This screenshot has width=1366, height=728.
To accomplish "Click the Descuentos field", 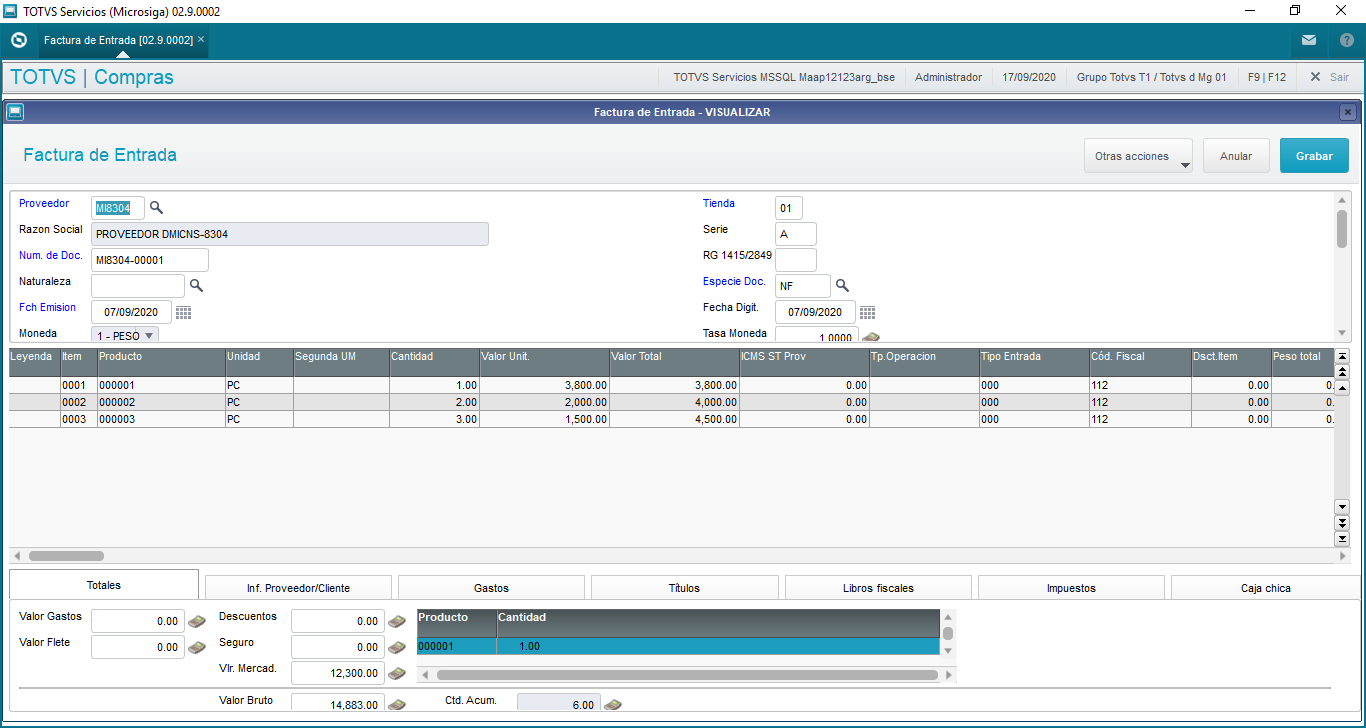I will (x=338, y=621).
